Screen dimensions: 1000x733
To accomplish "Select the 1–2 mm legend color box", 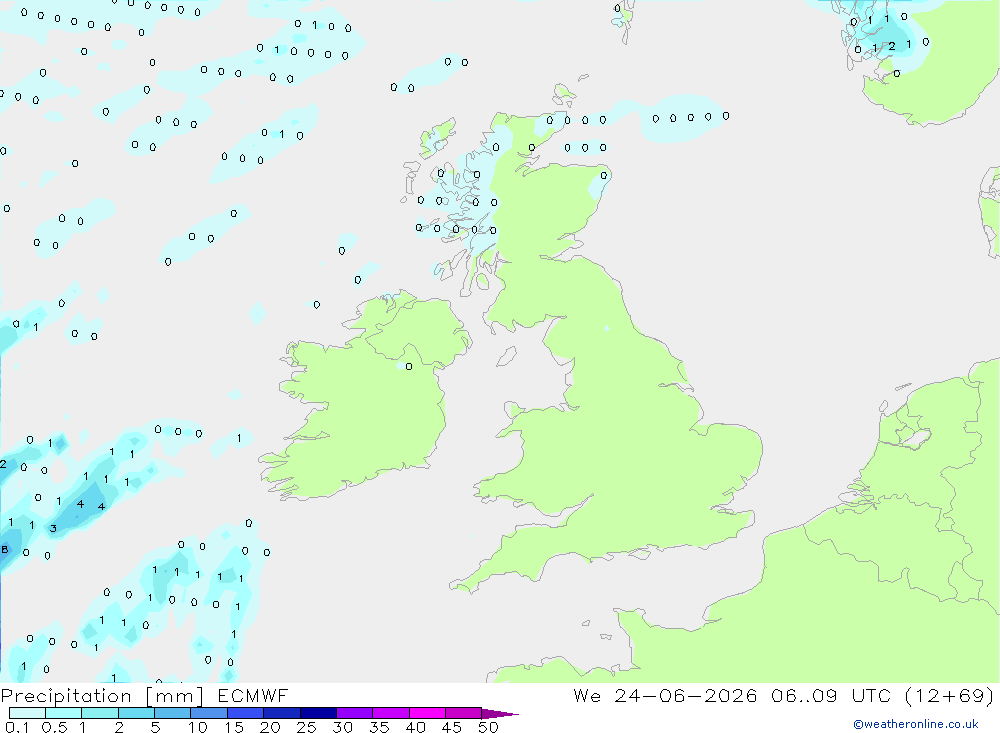I will pos(100,713).
